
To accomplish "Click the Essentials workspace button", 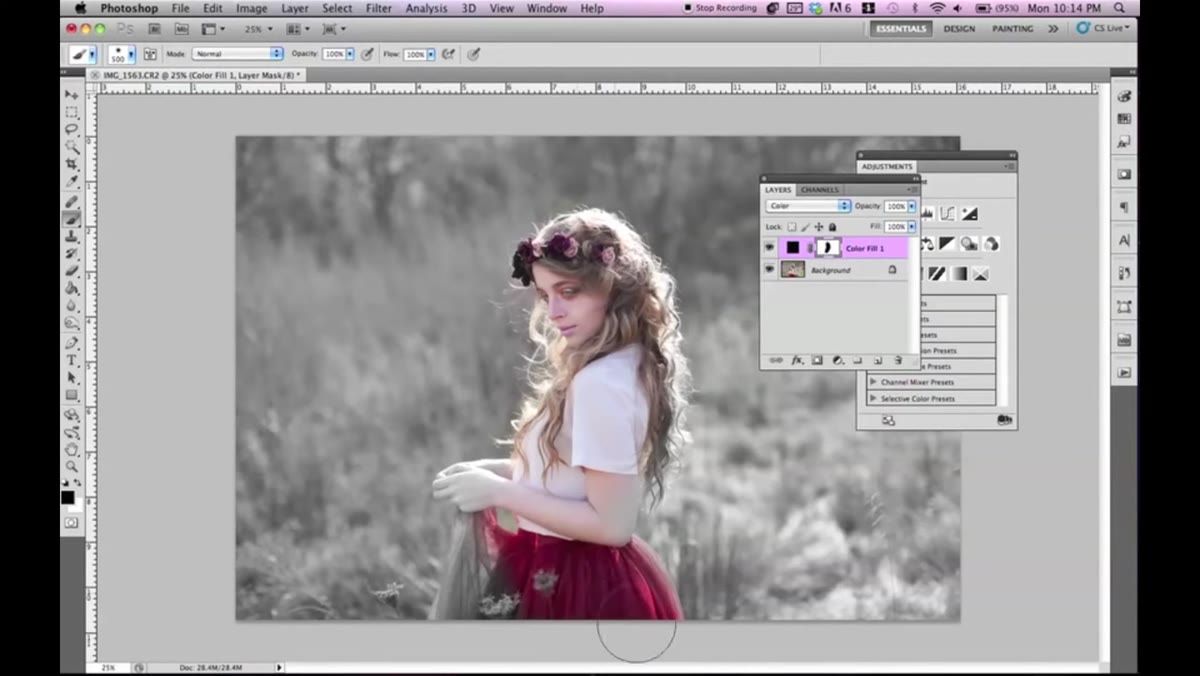I will pos(901,29).
